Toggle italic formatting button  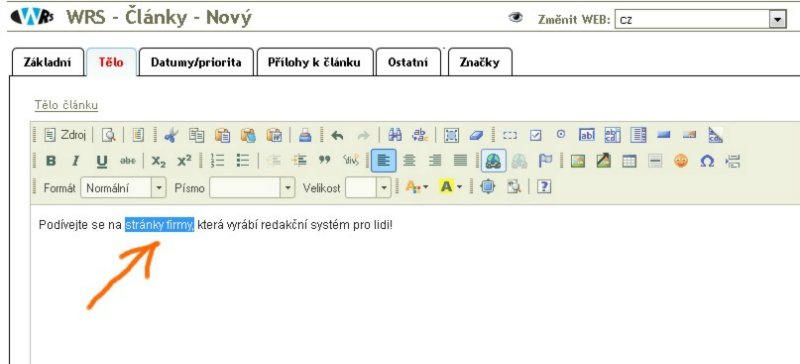[x=76, y=161]
